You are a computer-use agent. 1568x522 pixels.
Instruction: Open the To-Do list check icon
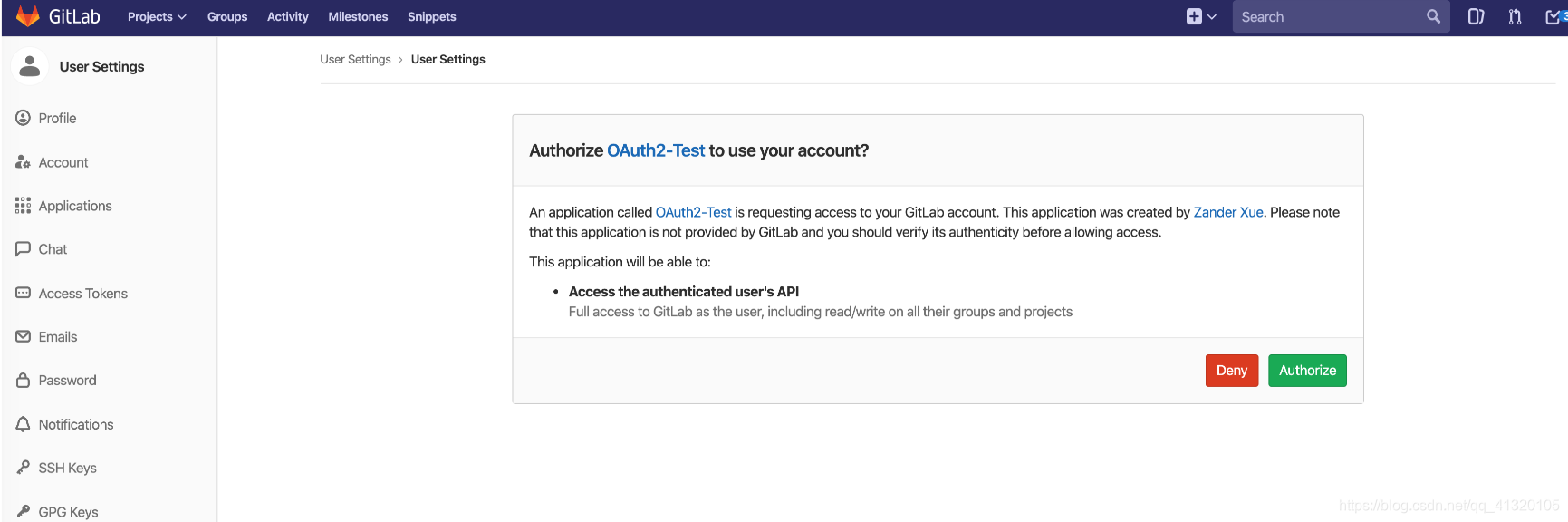click(1554, 16)
